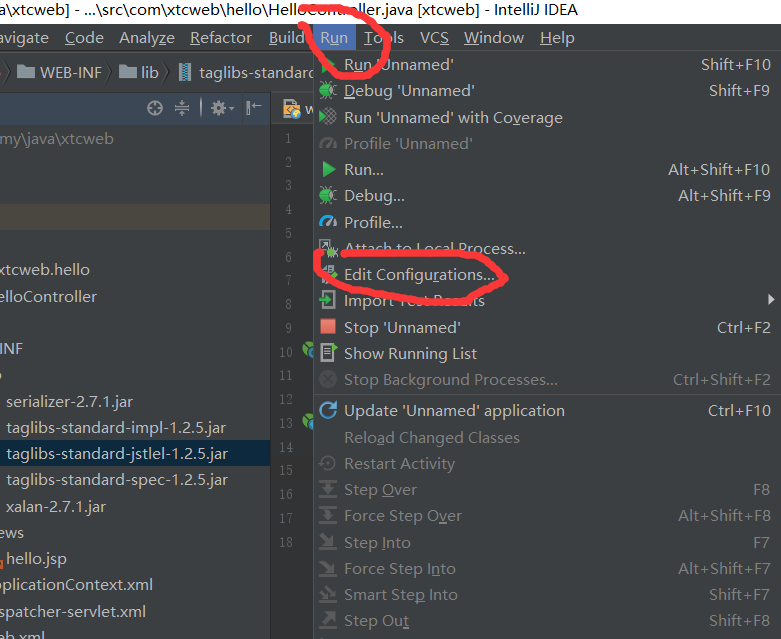Screen dimensions: 781x639
Task: Click the Debug... menu entry
Action: point(547,196)
